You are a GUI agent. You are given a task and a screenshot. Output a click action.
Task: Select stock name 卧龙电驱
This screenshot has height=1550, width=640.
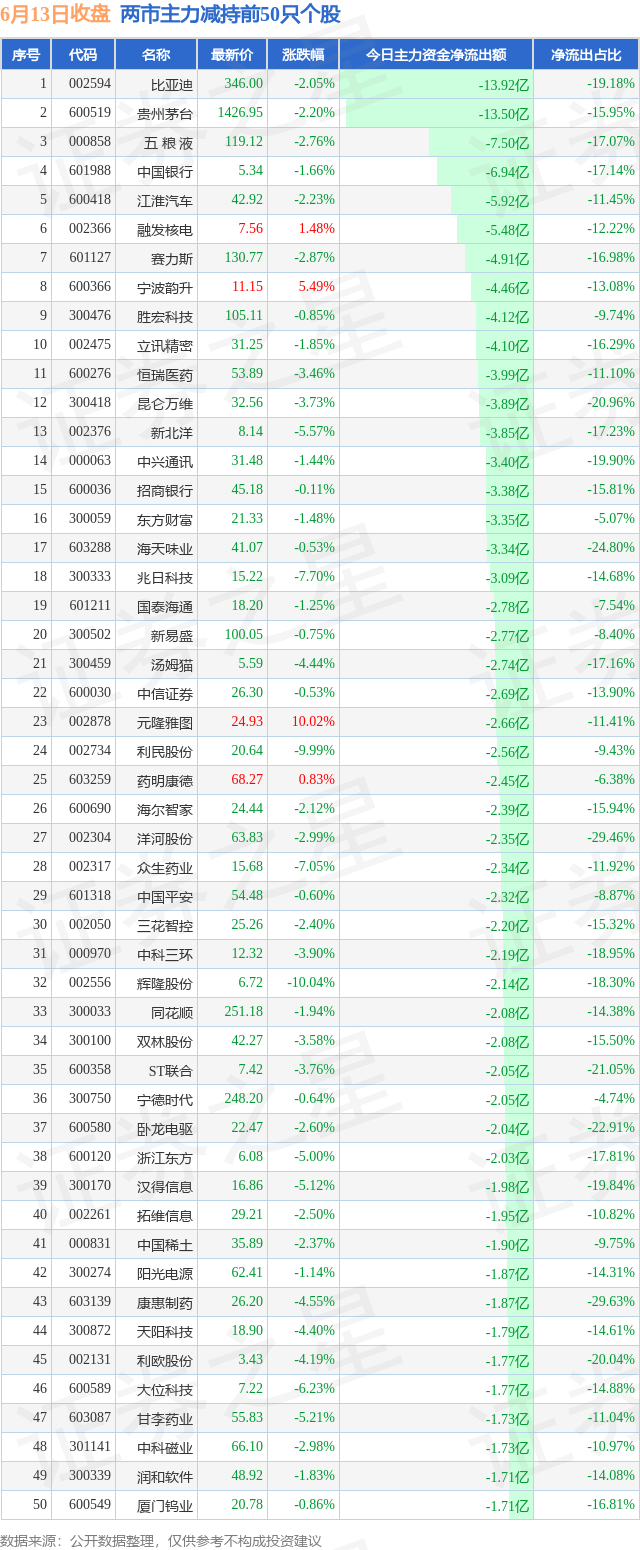pos(165,1128)
